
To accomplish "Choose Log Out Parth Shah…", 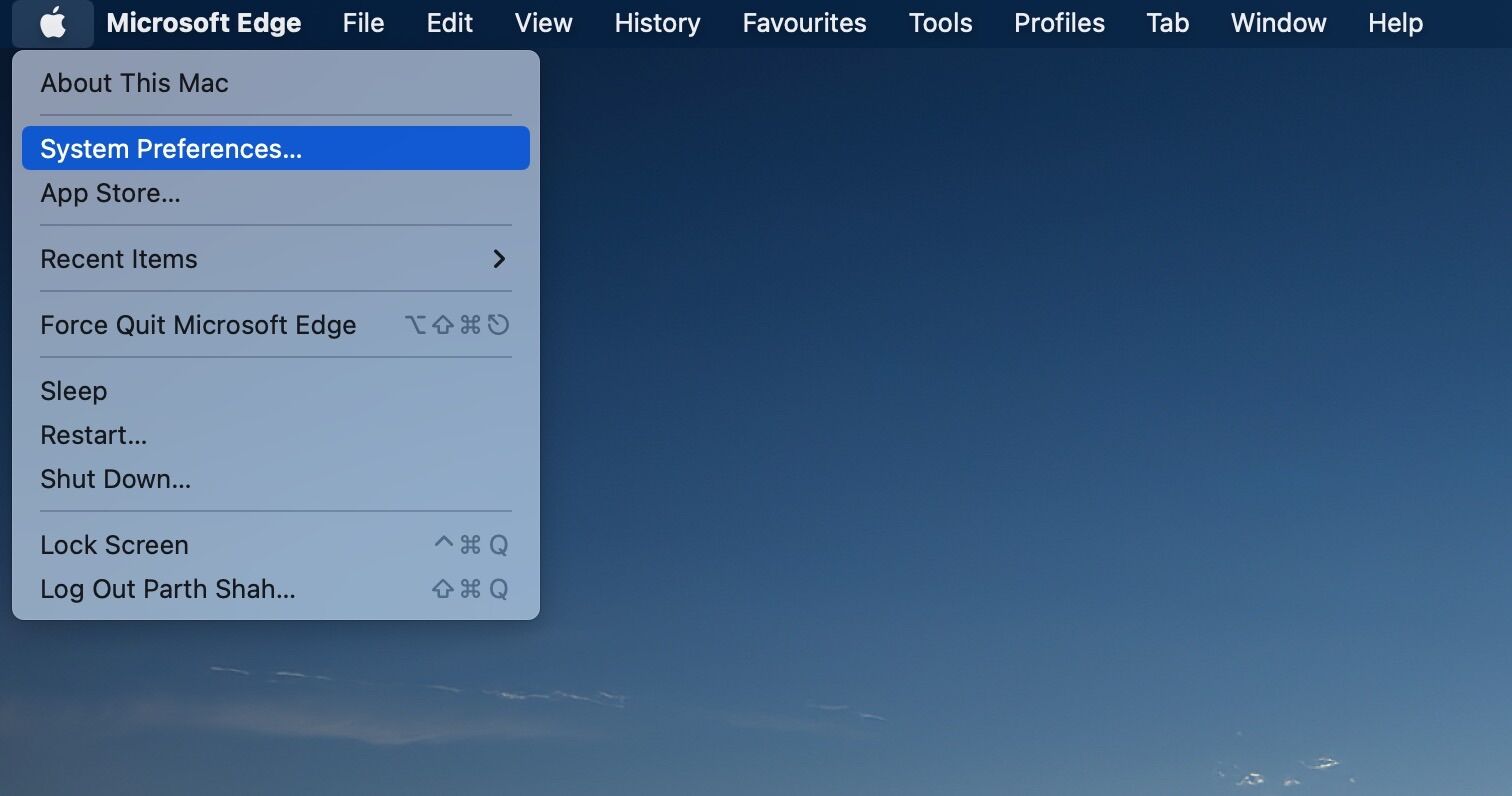I will click(x=276, y=589).
